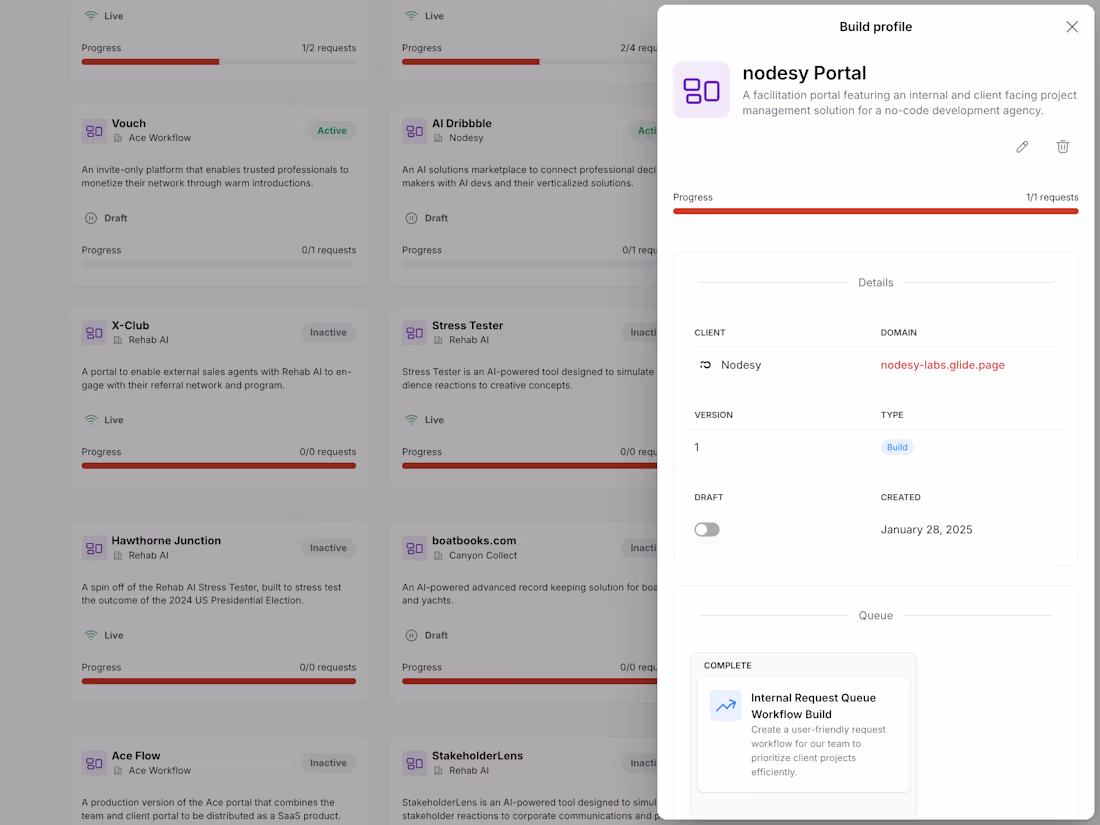Open the Hawthorne Junction card title
1100x825 pixels.
(166, 541)
